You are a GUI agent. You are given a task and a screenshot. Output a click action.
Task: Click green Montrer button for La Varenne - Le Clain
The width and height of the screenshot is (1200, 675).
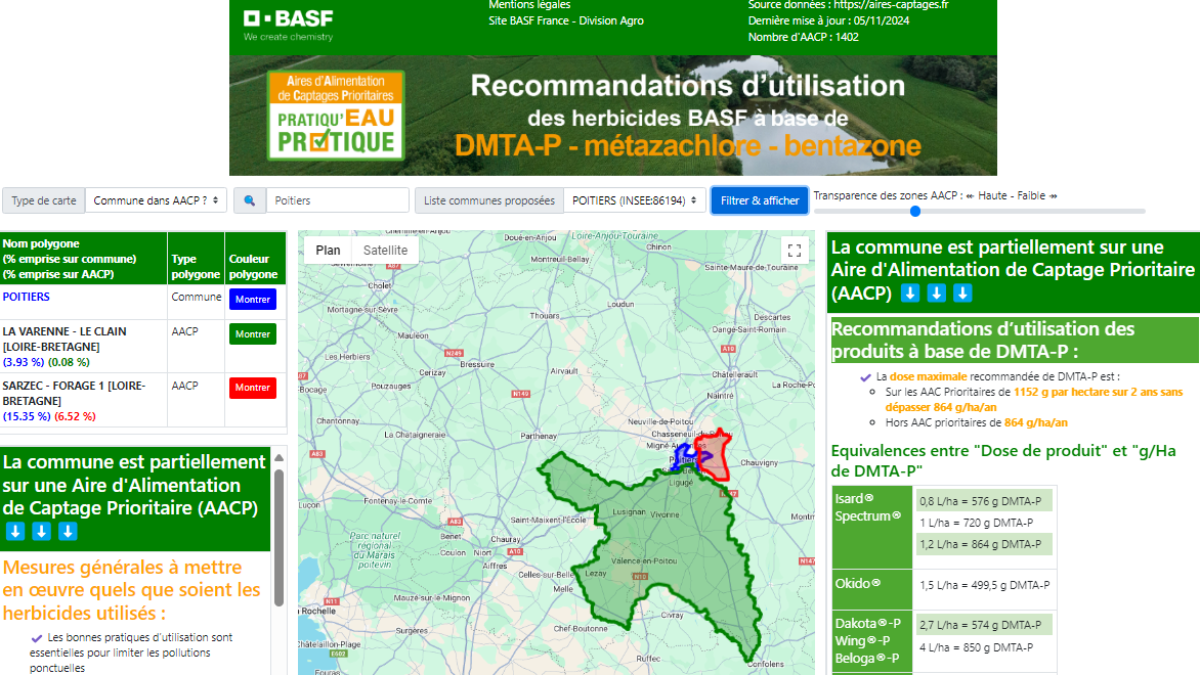click(252, 334)
